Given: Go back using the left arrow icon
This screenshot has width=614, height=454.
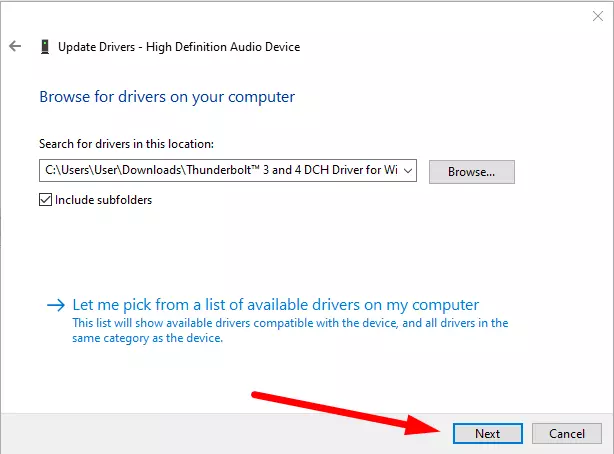Looking at the screenshot, I should [15, 46].
